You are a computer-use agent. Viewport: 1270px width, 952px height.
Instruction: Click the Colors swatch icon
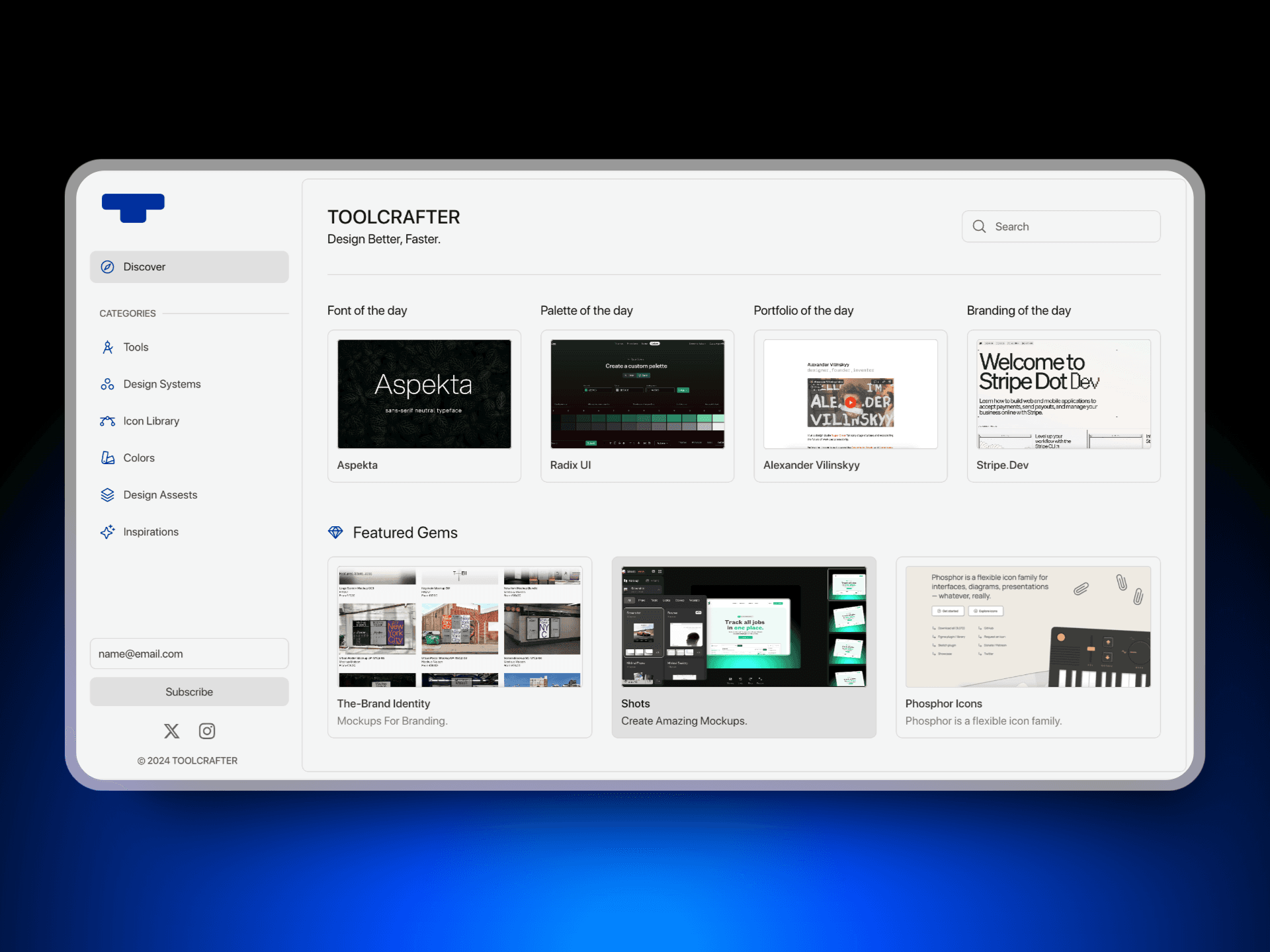tap(107, 457)
